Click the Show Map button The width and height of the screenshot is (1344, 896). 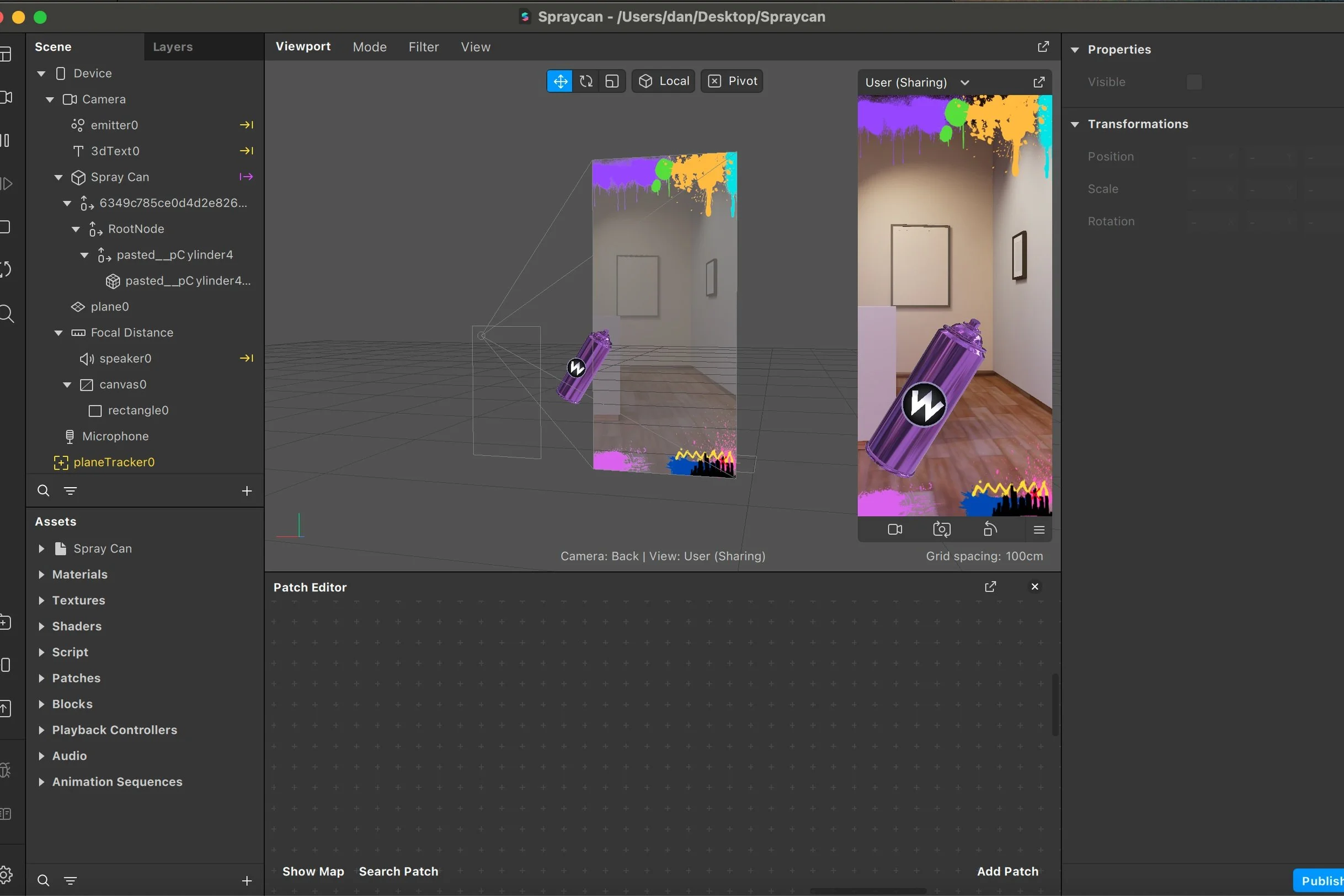(x=313, y=871)
